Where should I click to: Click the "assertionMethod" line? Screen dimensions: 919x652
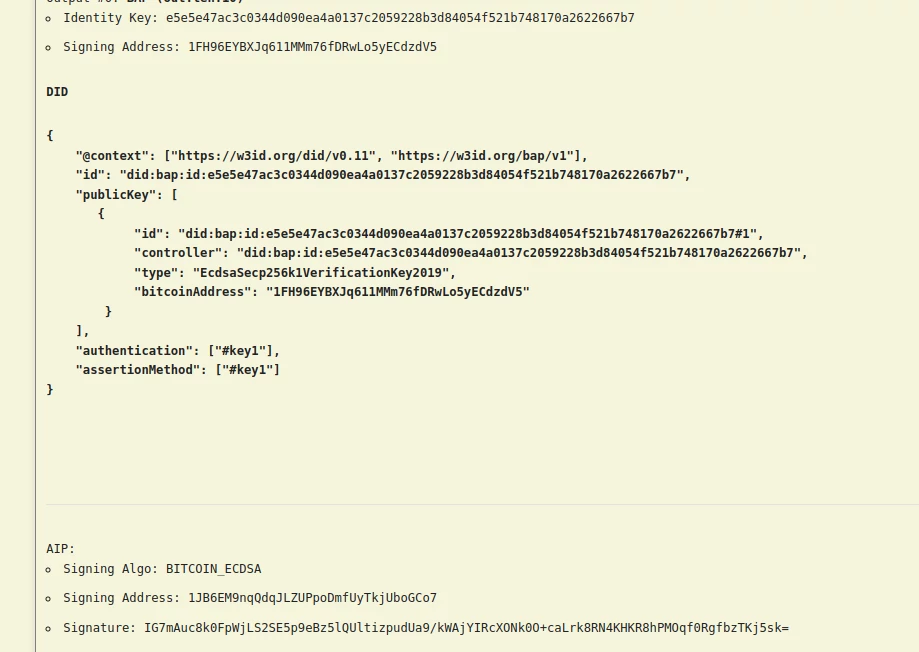coord(178,369)
